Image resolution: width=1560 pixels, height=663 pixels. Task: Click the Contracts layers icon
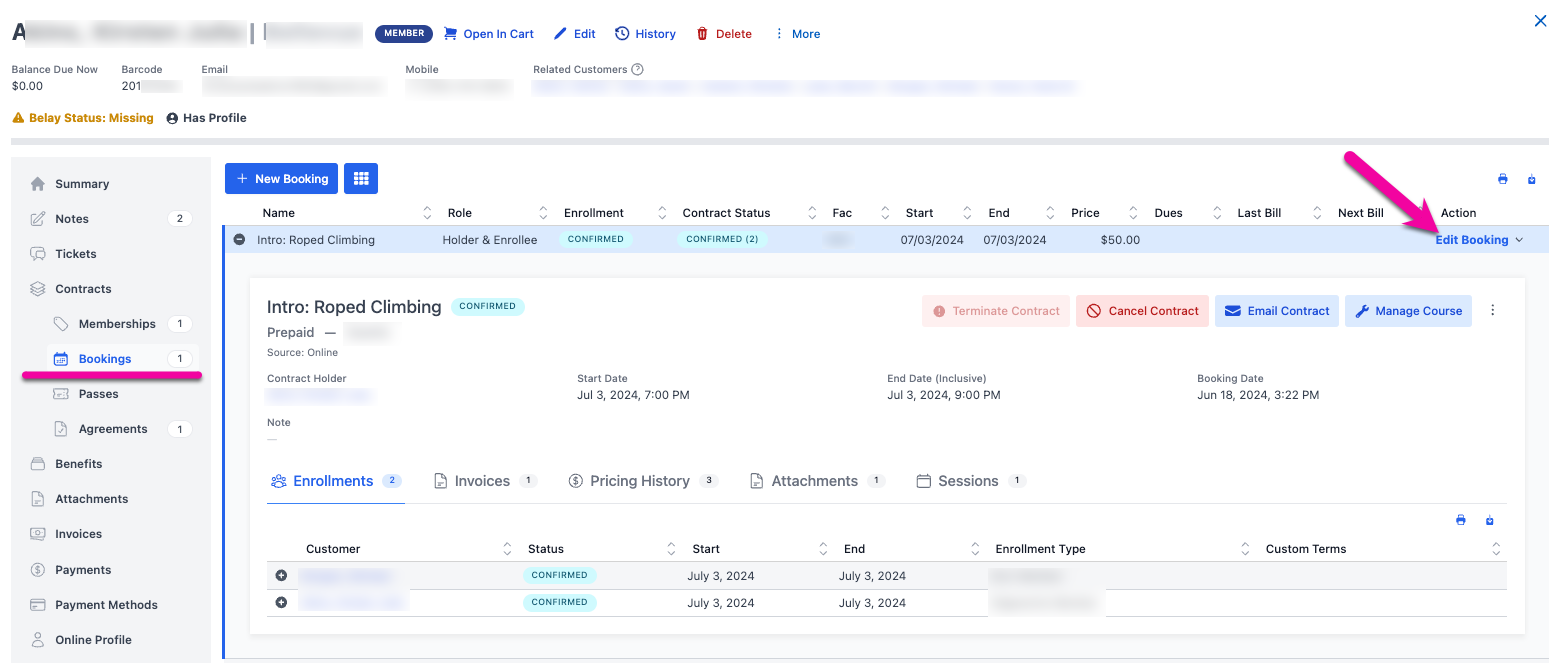click(x=38, y=289)
